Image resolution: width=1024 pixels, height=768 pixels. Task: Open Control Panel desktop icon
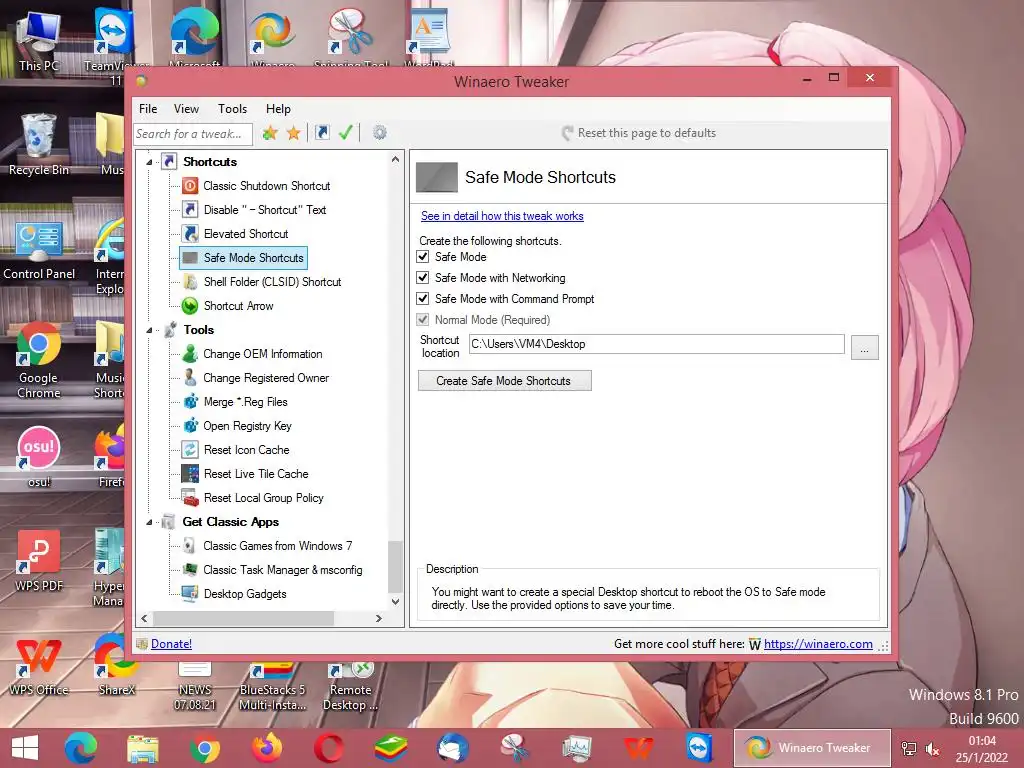[39, 251]
